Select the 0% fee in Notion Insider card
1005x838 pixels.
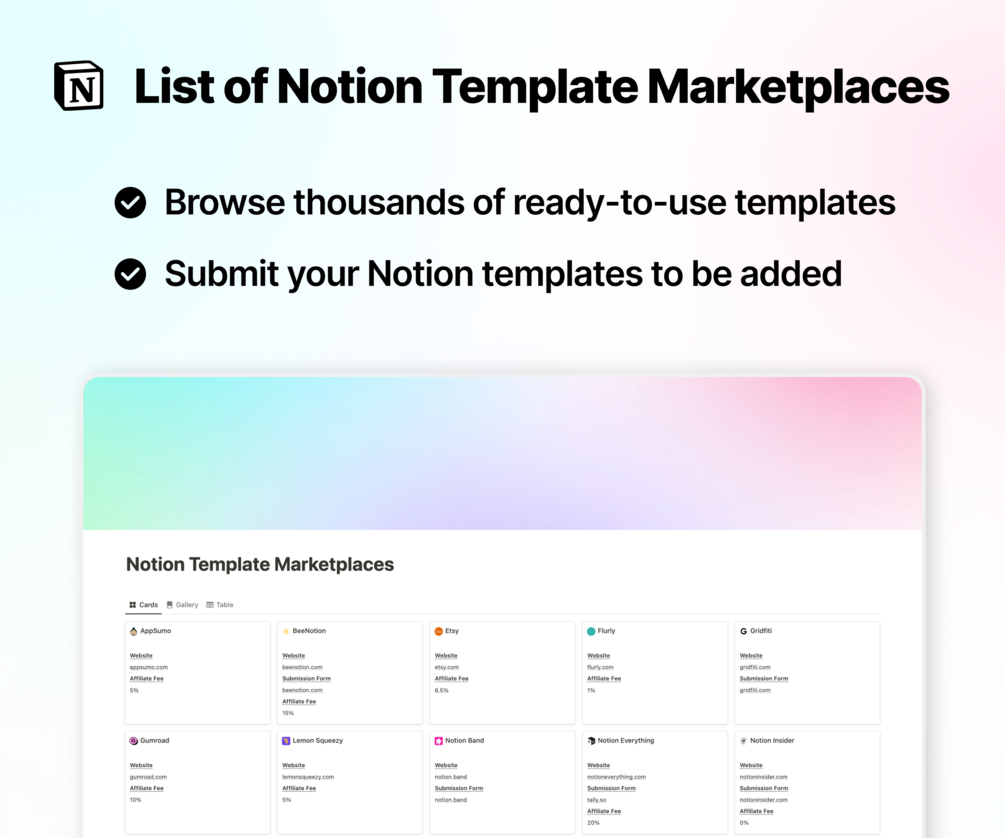(743, 823)
